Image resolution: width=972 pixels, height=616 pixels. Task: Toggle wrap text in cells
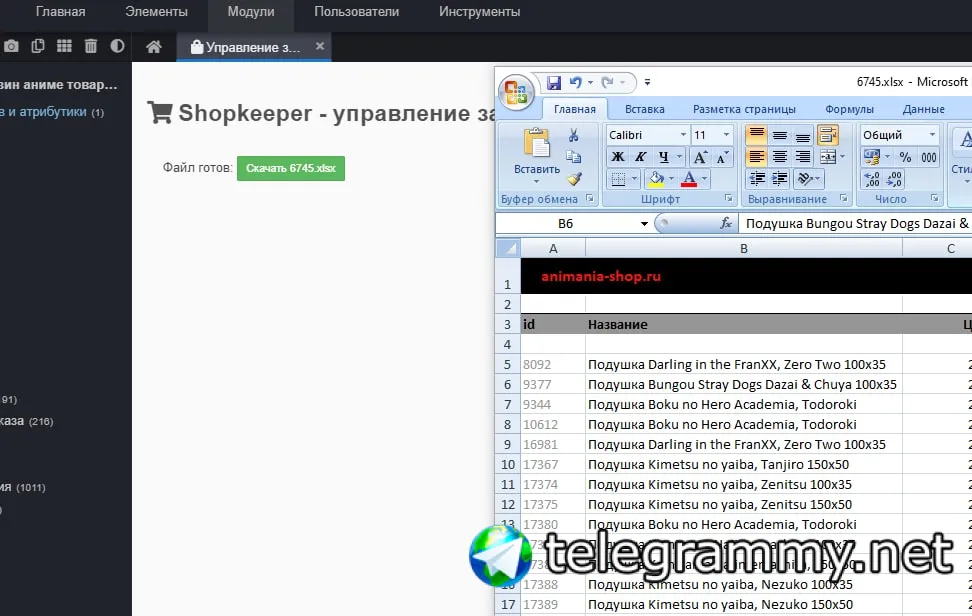point(828,134)
